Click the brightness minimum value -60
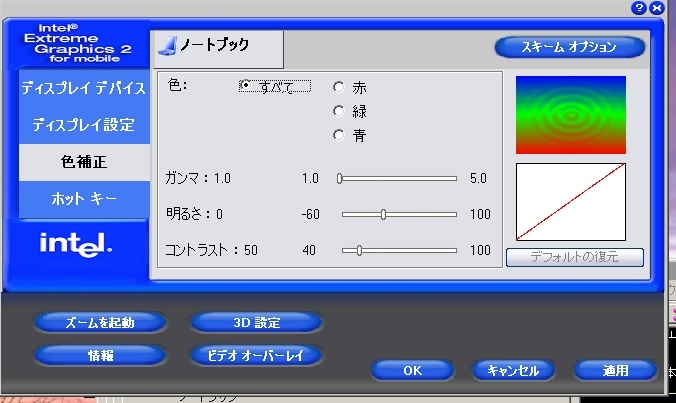 (310, 214)
